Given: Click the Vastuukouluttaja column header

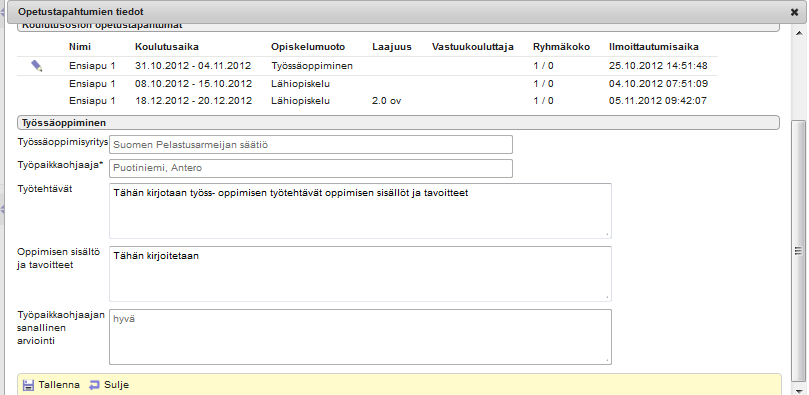Looking at the screenshot, I should coord(473,47).
